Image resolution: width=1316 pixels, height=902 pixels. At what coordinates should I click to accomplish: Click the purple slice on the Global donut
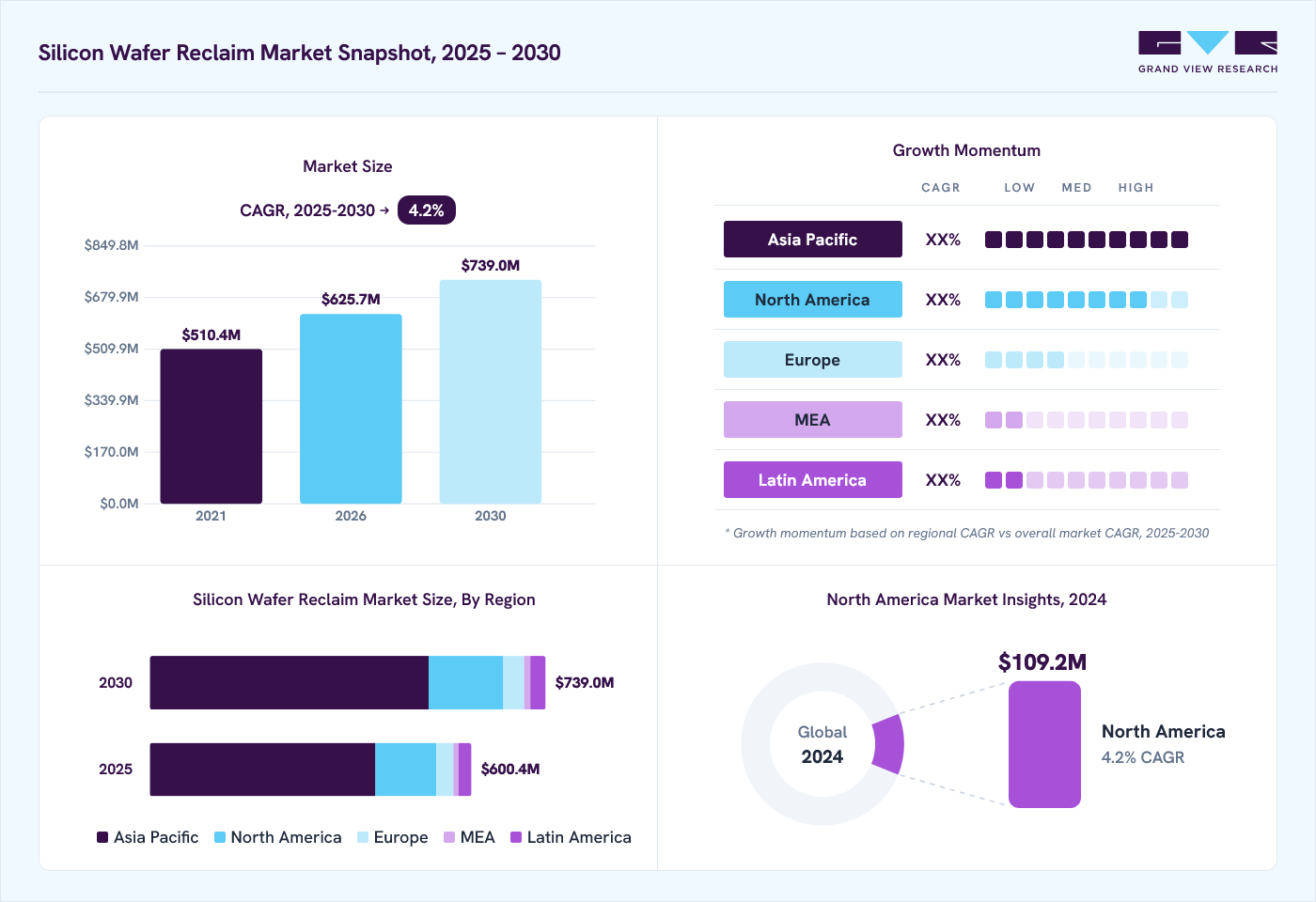(888, 744)
